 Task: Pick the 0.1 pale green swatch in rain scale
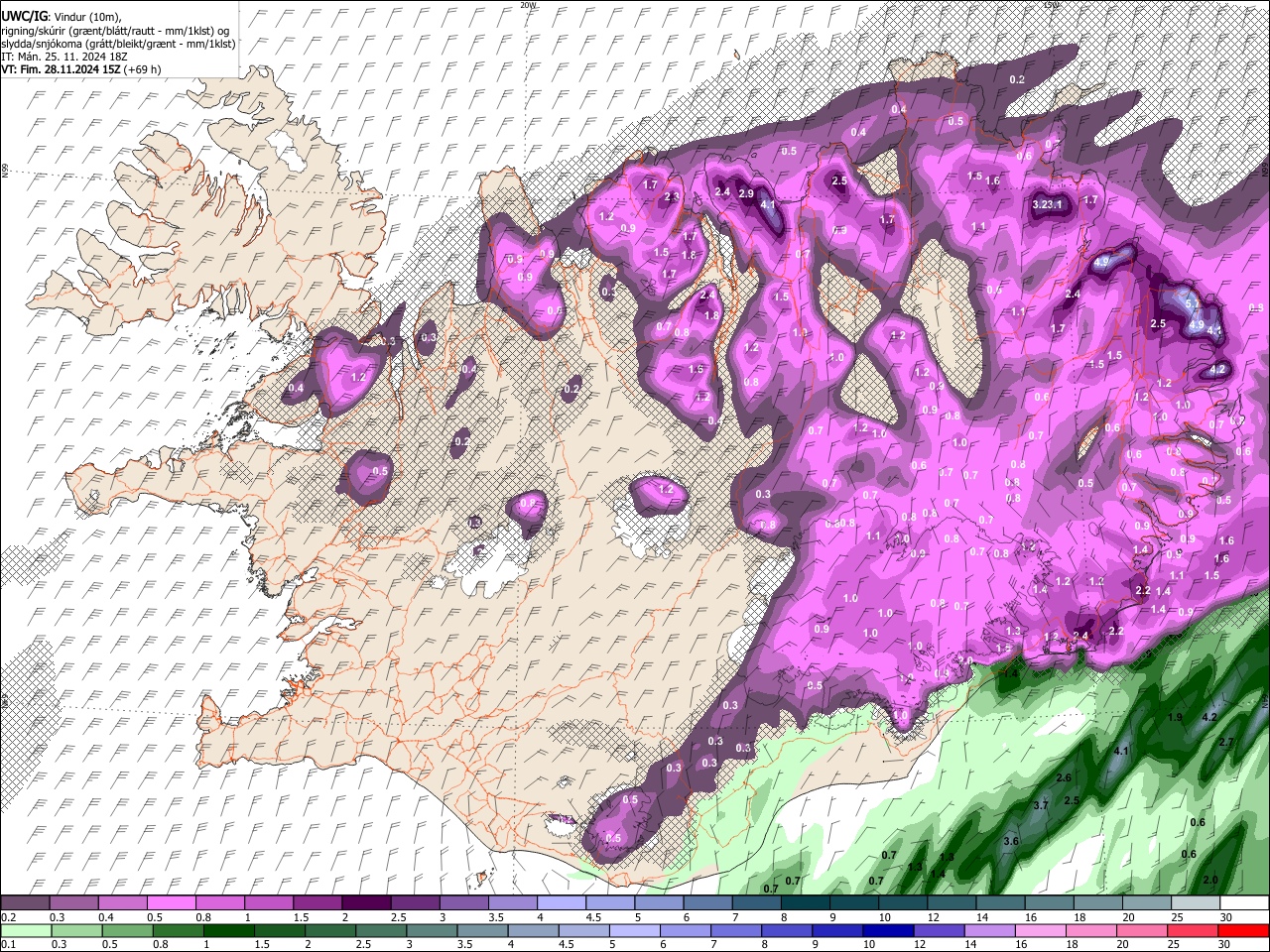tap(26, 930)
